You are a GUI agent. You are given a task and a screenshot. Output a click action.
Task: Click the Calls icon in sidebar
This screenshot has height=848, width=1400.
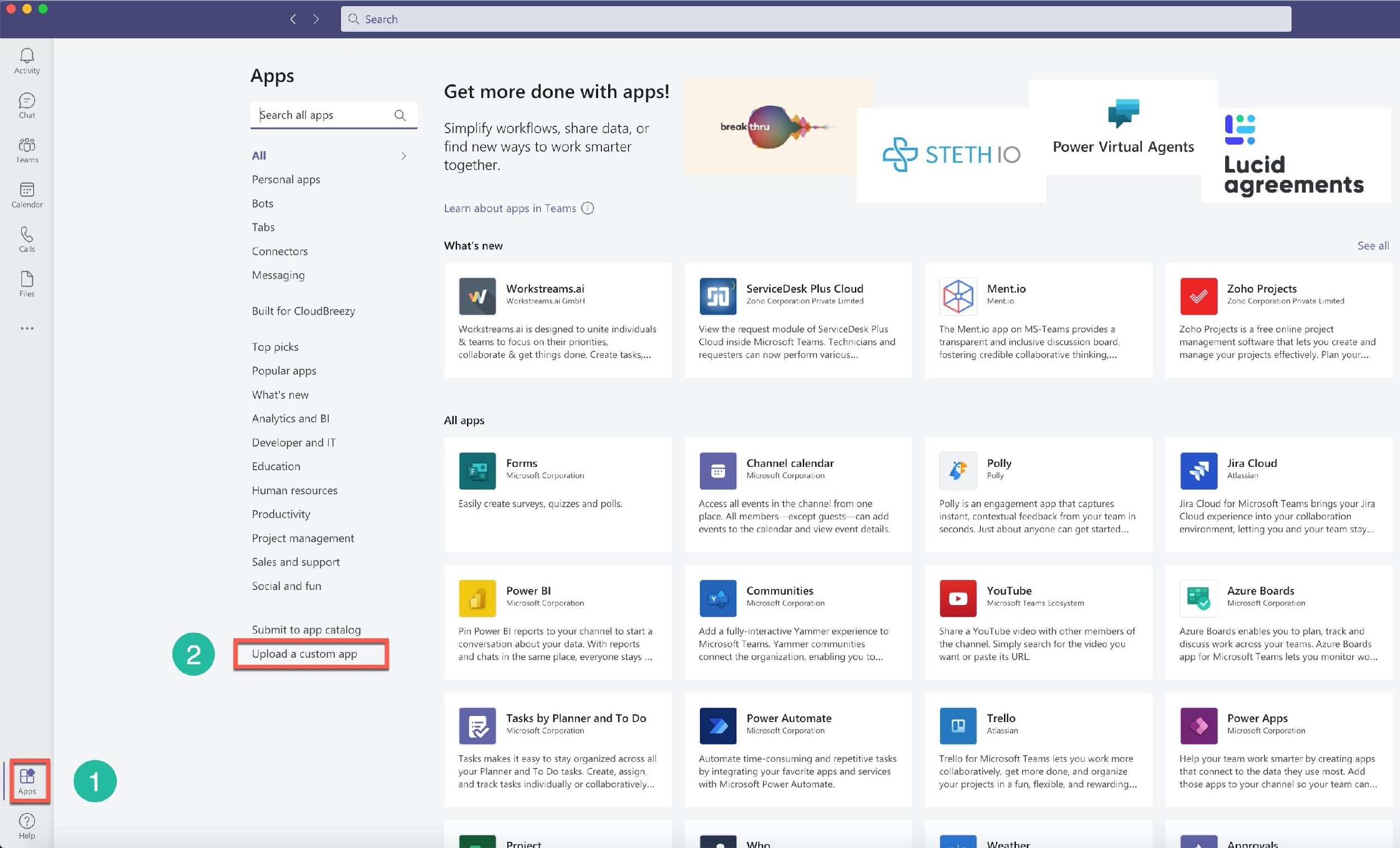click(x=26, y=237)
